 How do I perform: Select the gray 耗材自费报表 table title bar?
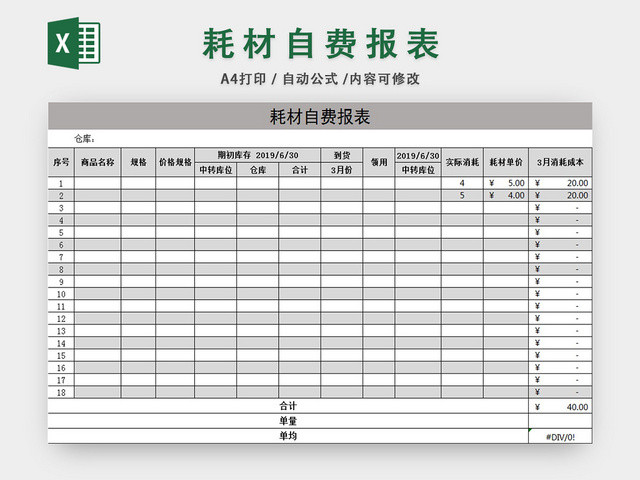pos(320,116)
